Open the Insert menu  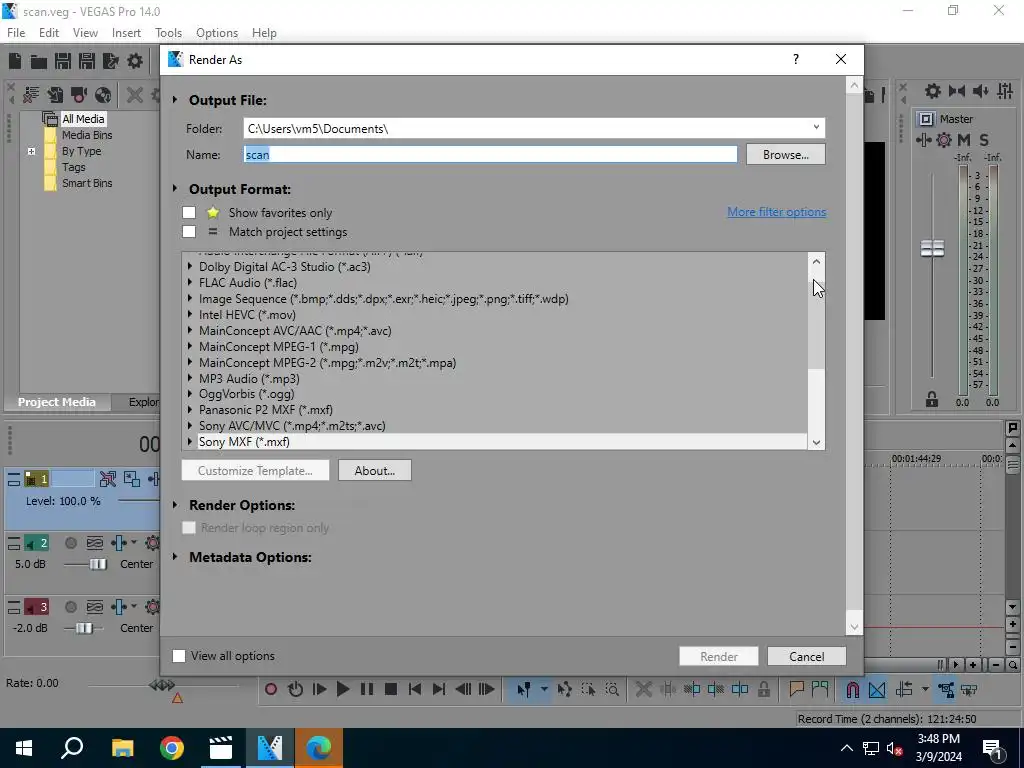click(x=126, y=33)
